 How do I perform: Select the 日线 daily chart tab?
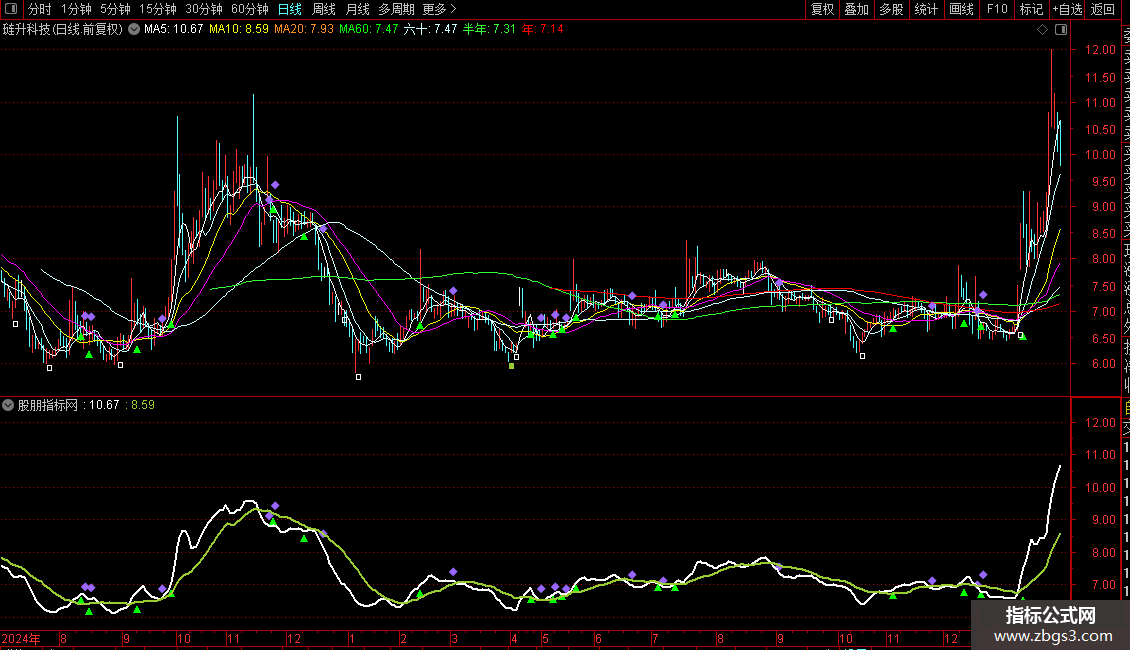(x=290, y=9)
